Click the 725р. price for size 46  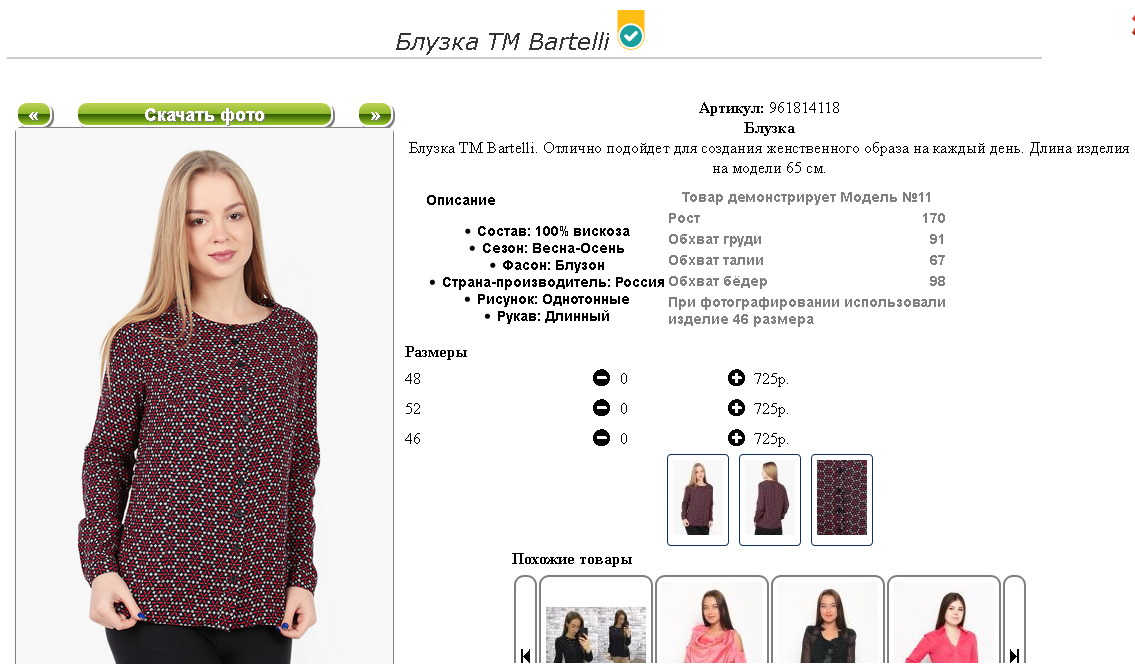pos(771,439)
